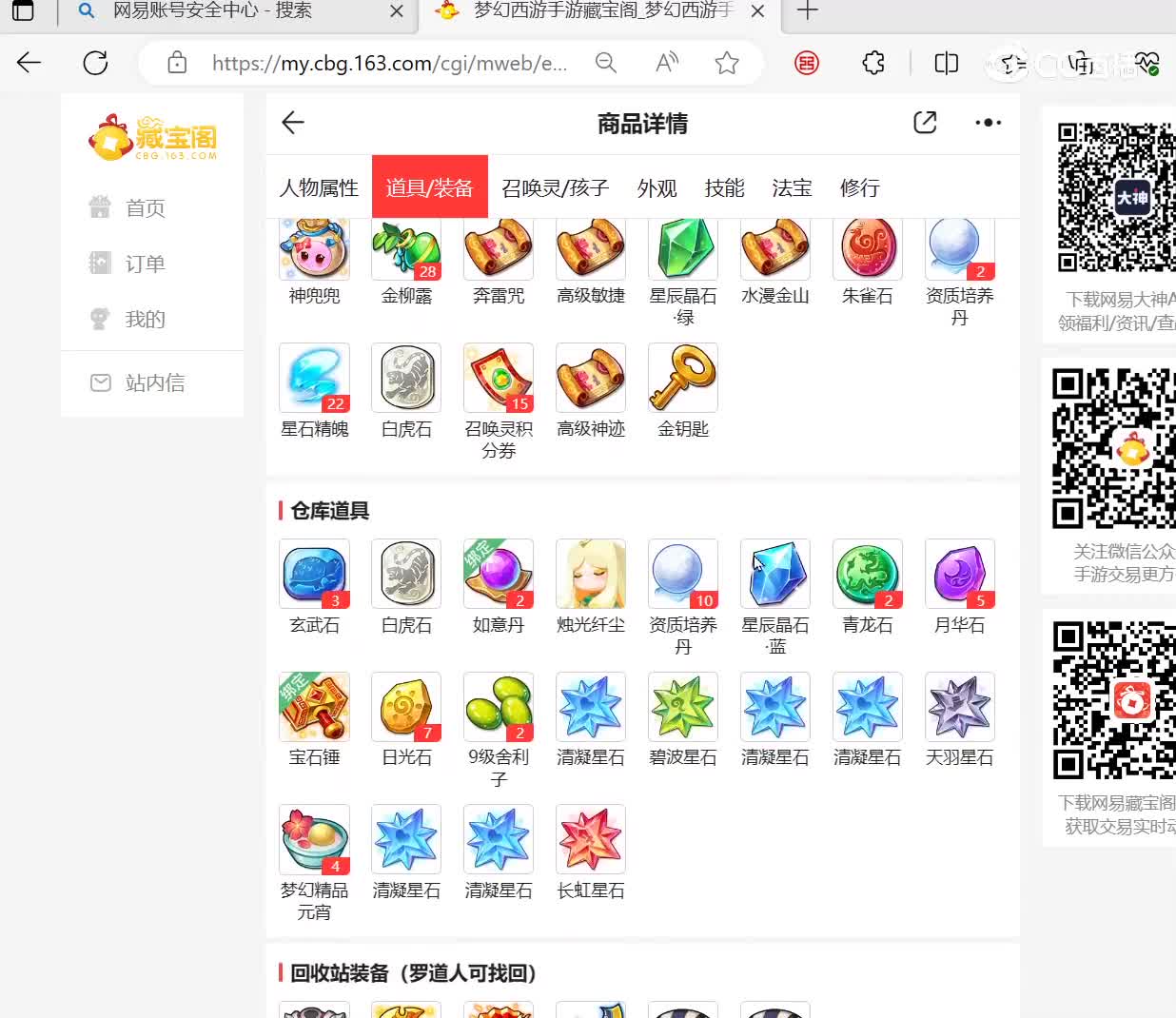Switch to the 人物属性 tab
The width and height of the screenshot is (1176, 1018).
coord(319,188)
